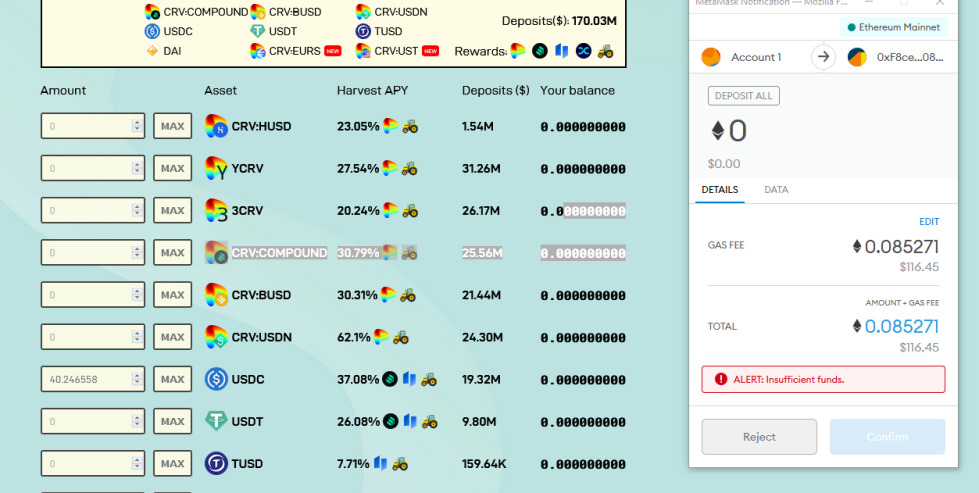
Task: Click the DAI icon in the top legend
Action: (152, 51)
